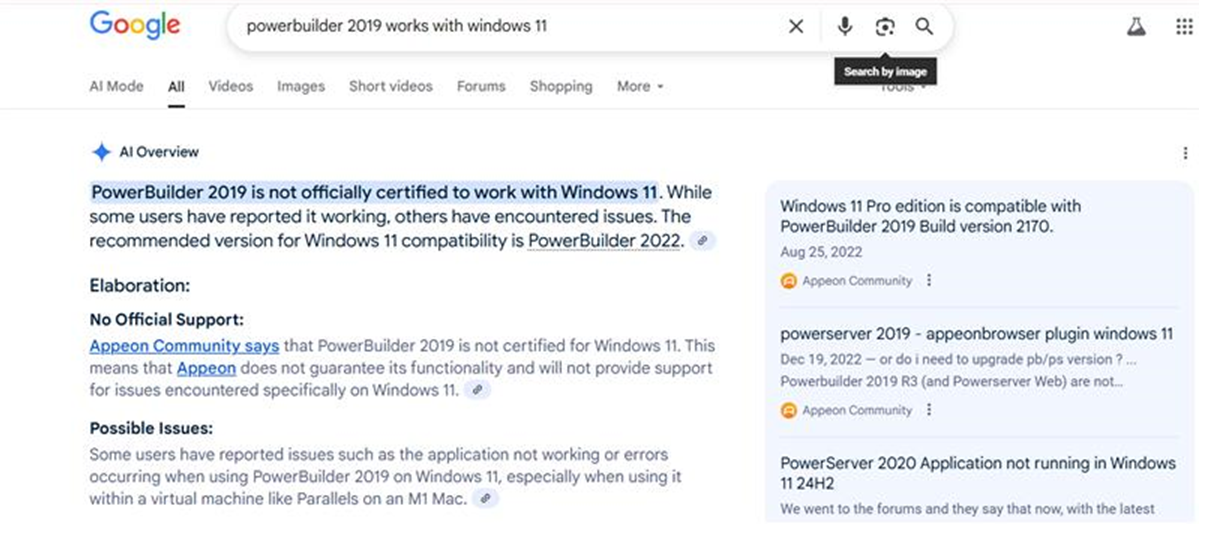Open source options for first Appeon Community result
This screenshot has width=1208, height=535.
[x=929, y=281]
